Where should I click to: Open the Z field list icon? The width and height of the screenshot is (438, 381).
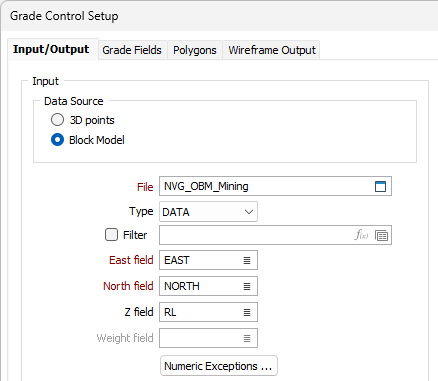coord(247,312)
